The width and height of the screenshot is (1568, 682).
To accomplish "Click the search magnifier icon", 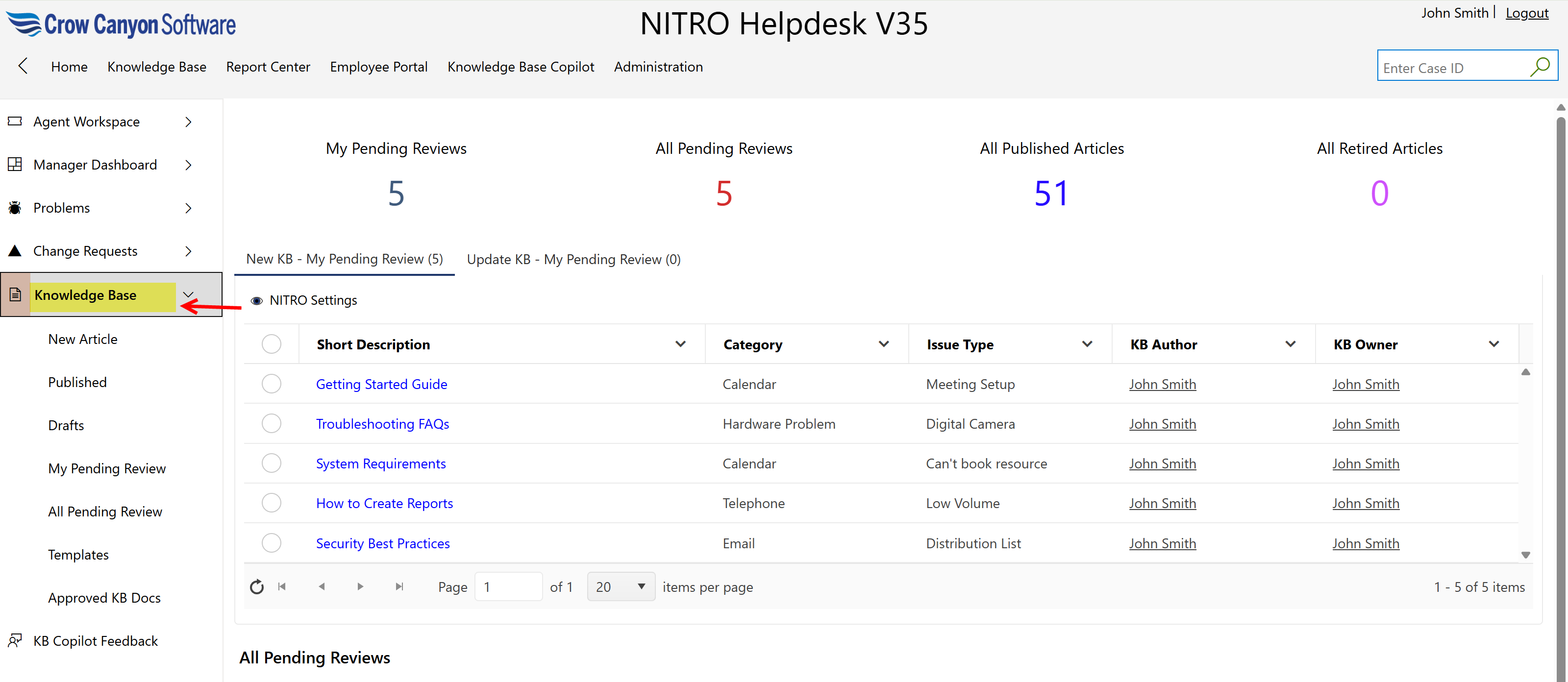I will pos(1540,66).
